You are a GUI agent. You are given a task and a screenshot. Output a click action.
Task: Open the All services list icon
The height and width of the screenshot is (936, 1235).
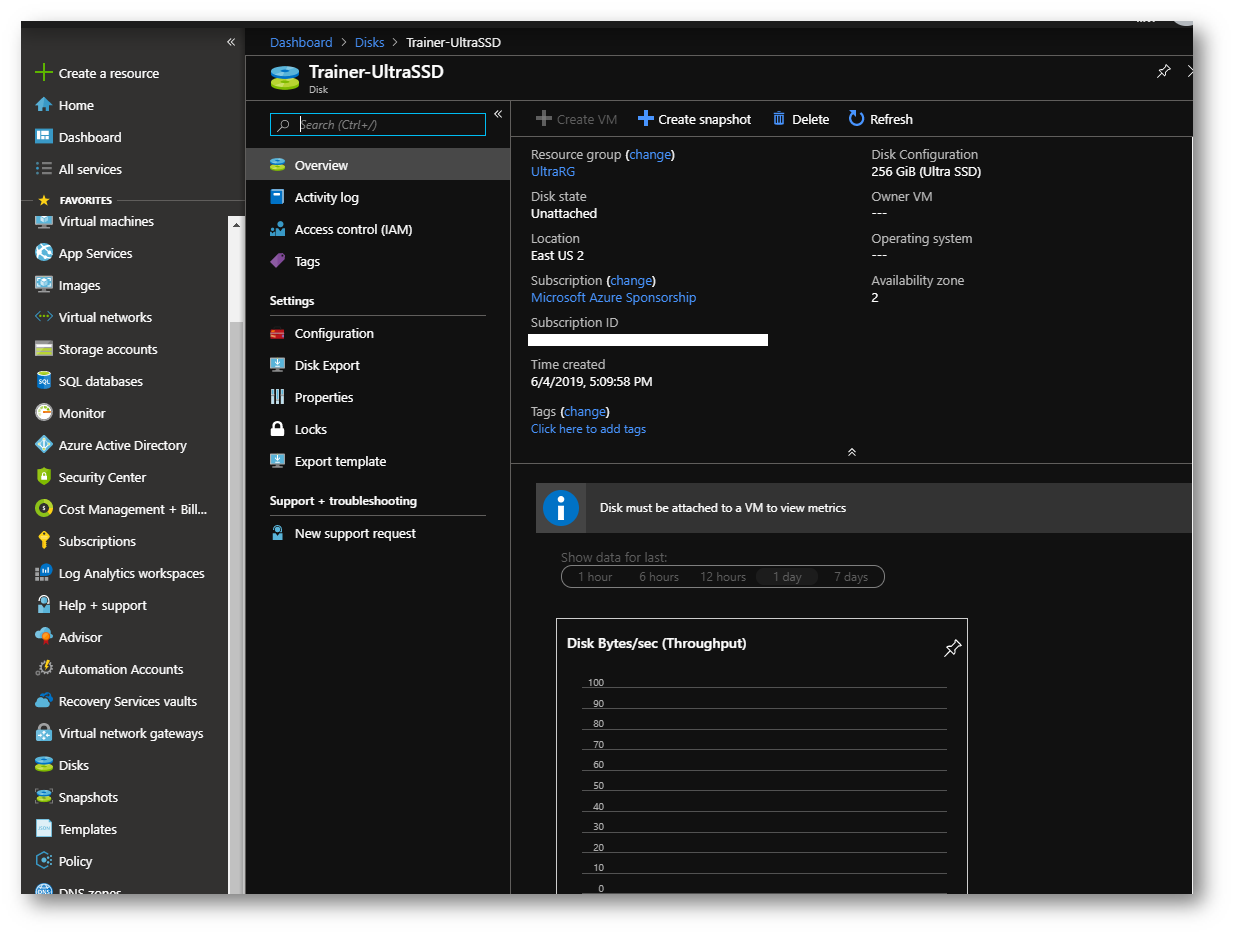coord(43,169)
